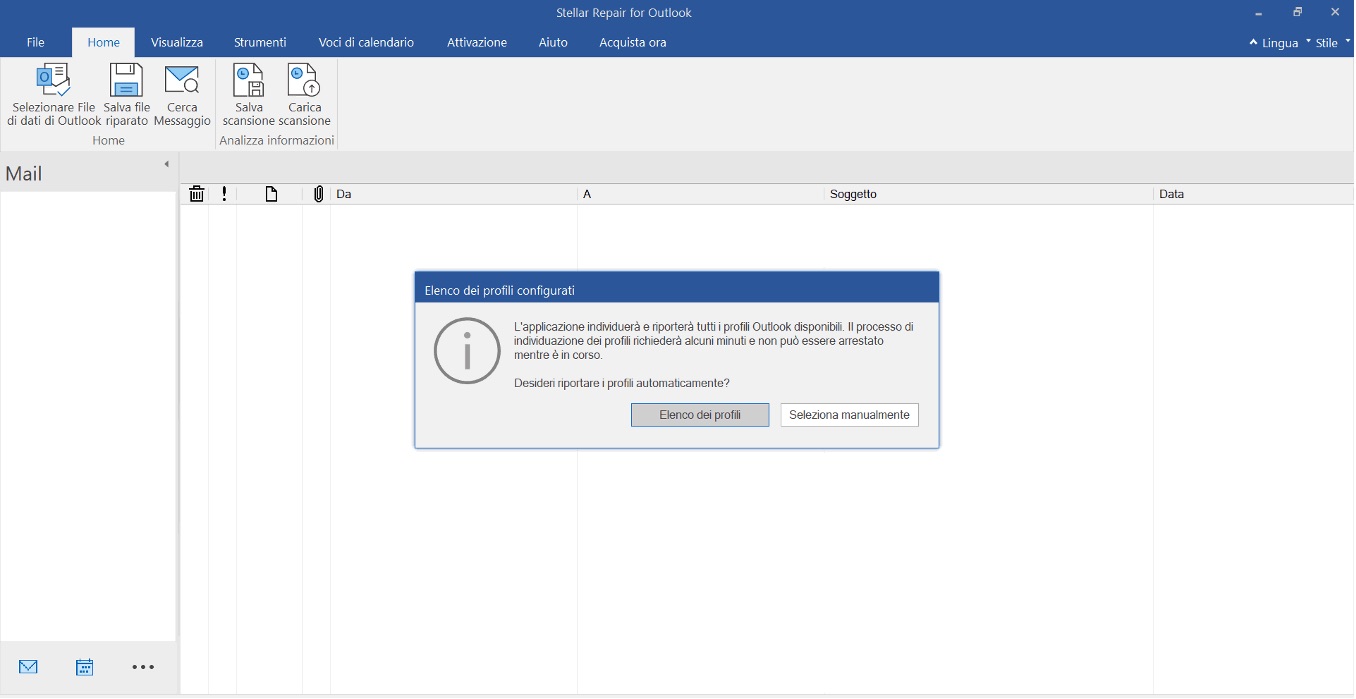Sort by the Da column header
Screen dimensions: 1356x699
[454, 194]
